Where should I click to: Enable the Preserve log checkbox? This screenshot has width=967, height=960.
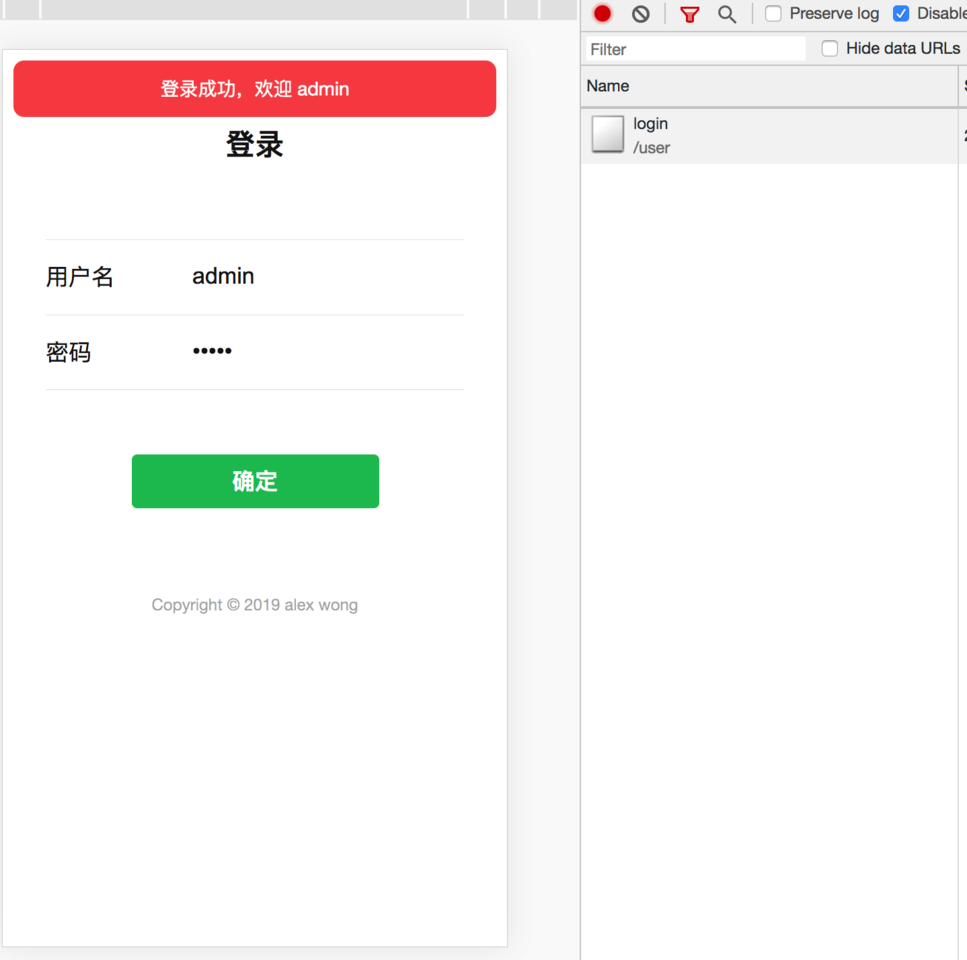[772, 13]
